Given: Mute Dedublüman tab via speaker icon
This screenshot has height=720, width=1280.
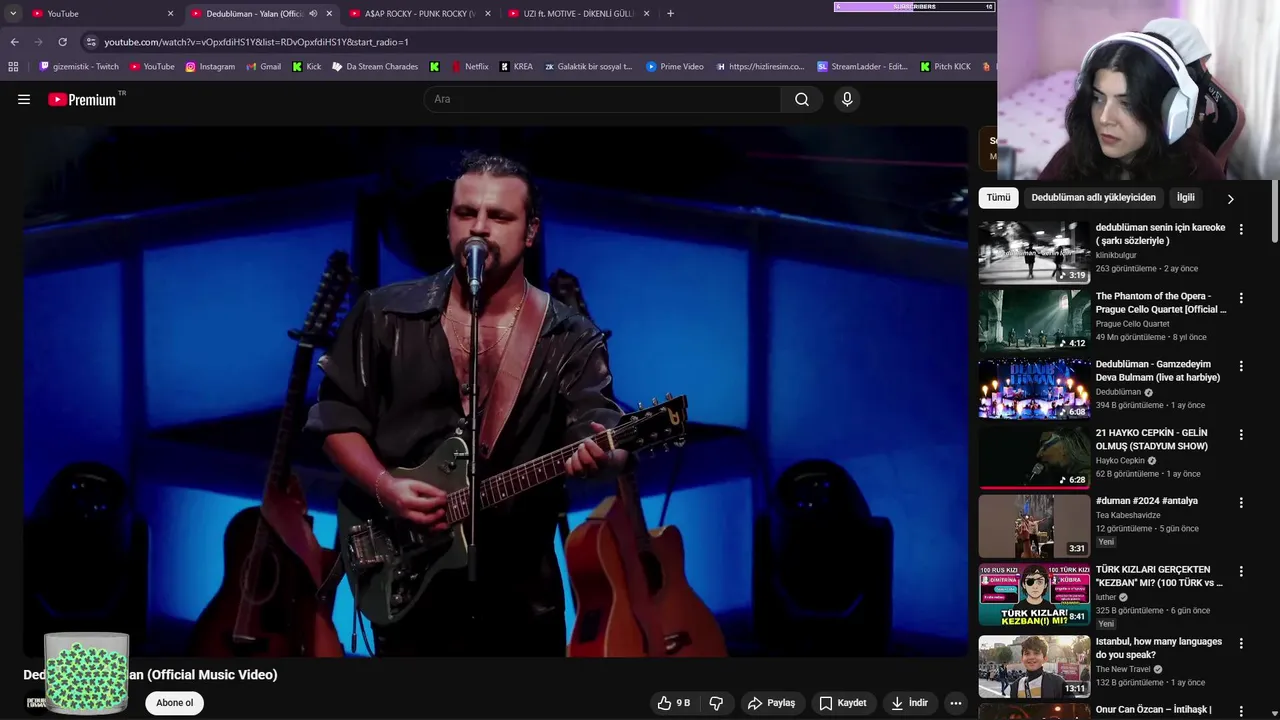Looking at the screenshot, I should click(x=313, y=14).
